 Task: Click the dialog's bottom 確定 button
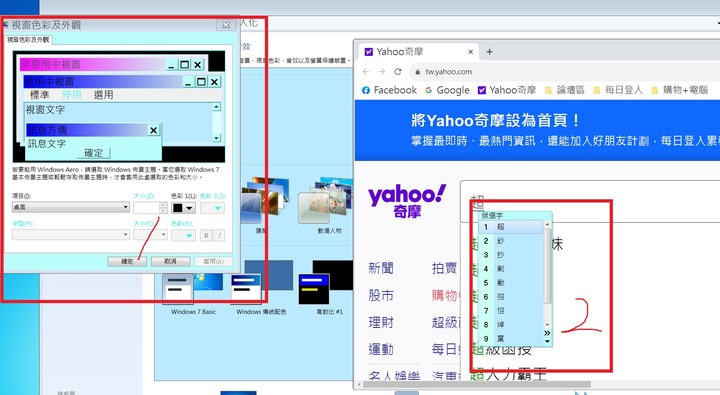[x=127, y=261]
